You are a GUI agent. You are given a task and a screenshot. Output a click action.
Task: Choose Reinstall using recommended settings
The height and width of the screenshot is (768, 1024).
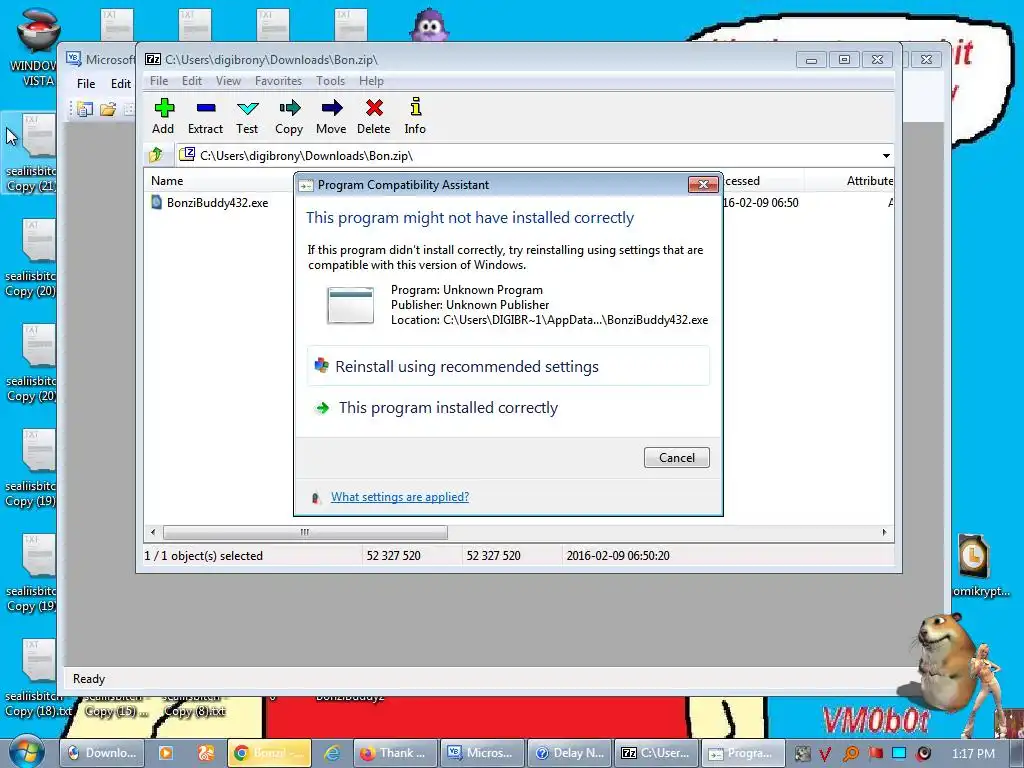pyautogui.click(x=508, y=366)
